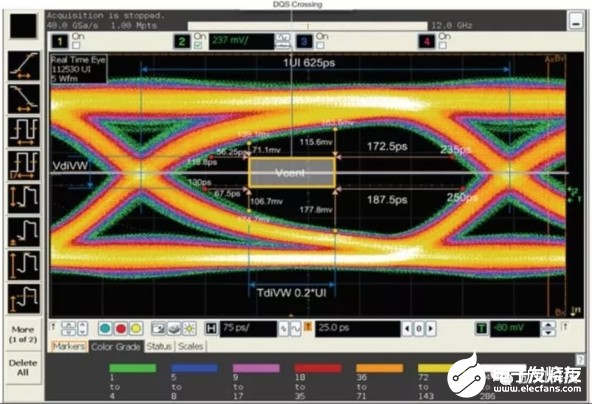Click the green 1 to 4 color swatch

(133, 368)
